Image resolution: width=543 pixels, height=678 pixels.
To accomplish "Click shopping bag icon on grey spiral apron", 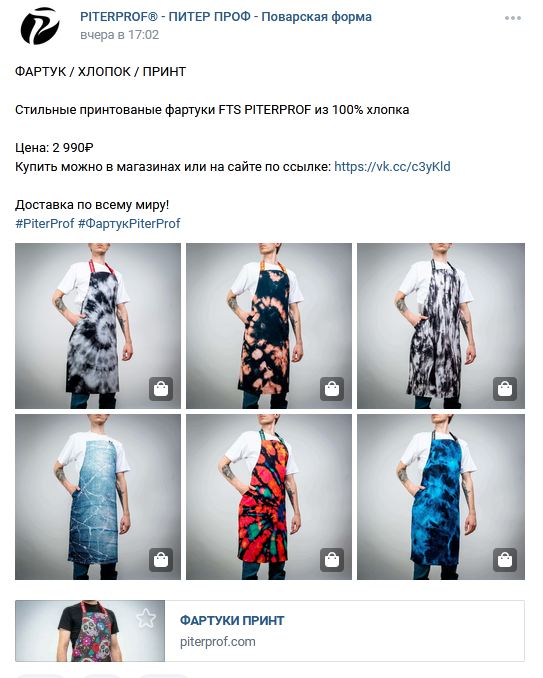I will point(161,388).
